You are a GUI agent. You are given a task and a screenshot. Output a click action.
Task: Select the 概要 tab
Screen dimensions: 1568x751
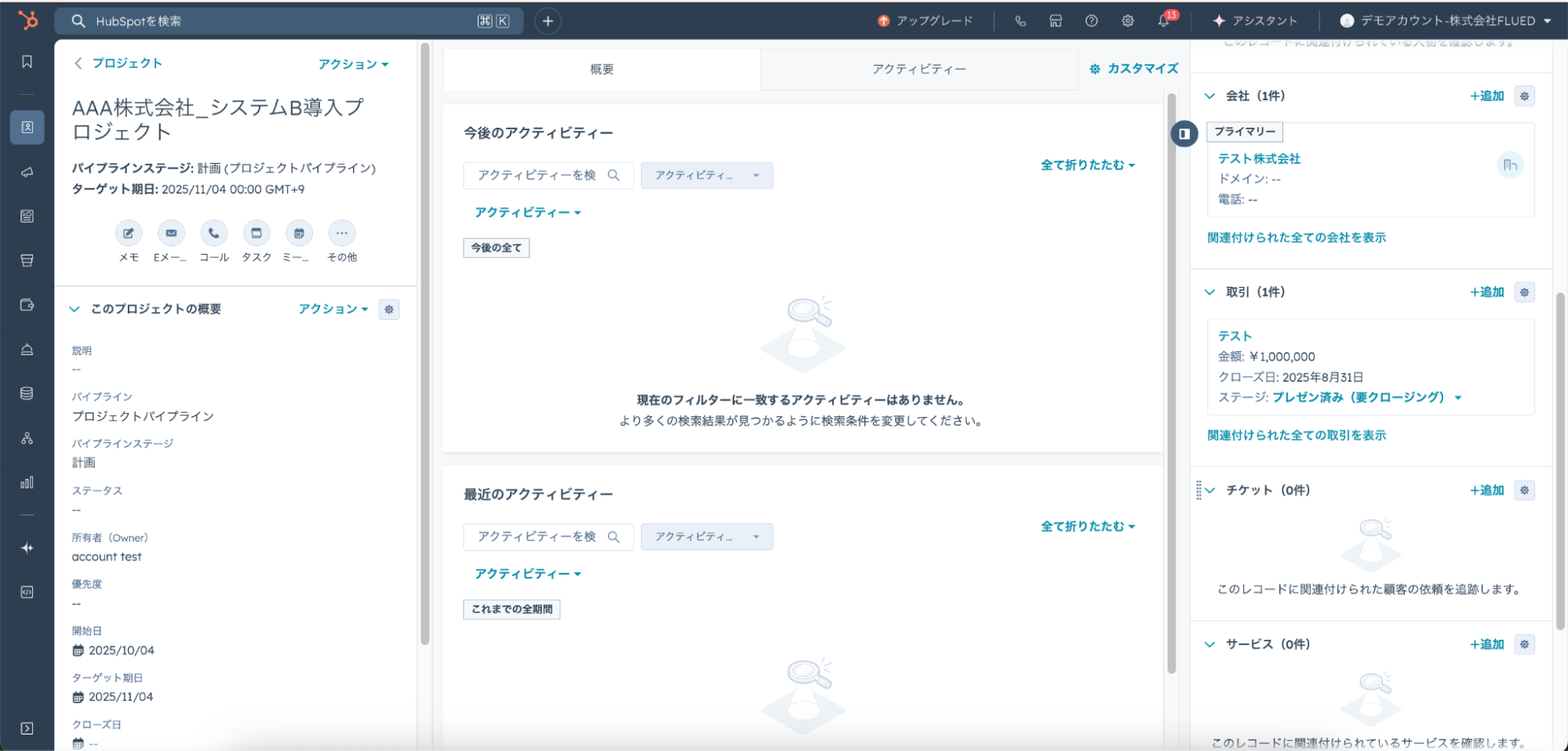tap(602, 69)
